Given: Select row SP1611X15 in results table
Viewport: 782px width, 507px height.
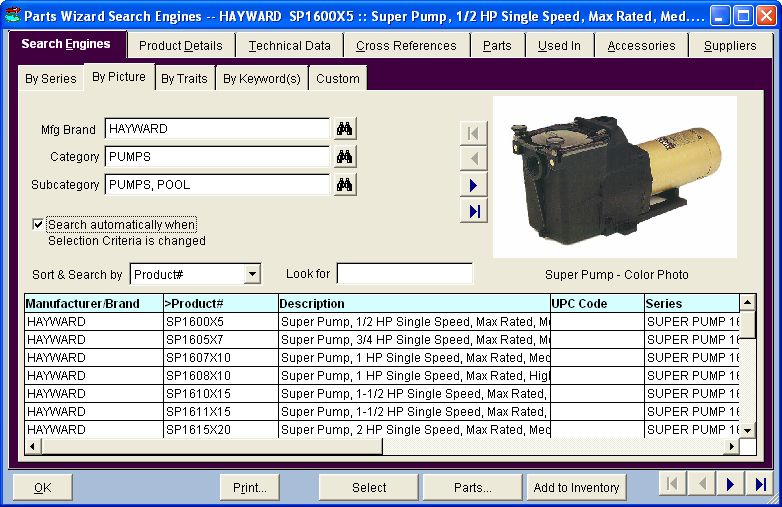Looking at the screenshot, I should click(x=382, y=411).
